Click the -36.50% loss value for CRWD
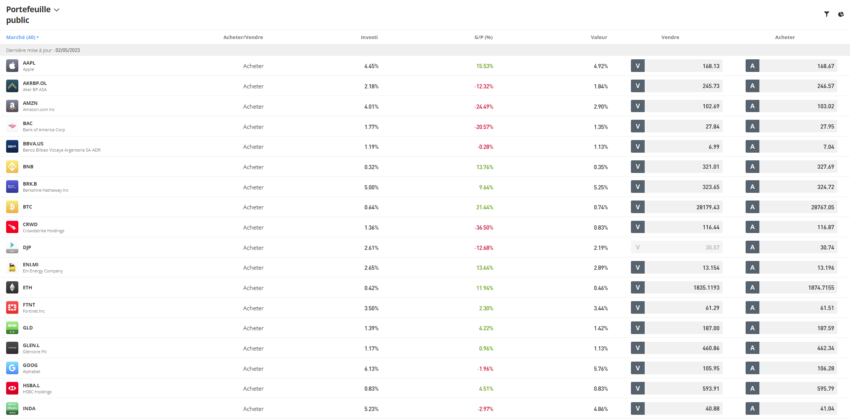Screen dimensions: 850x419 point(484,227)
